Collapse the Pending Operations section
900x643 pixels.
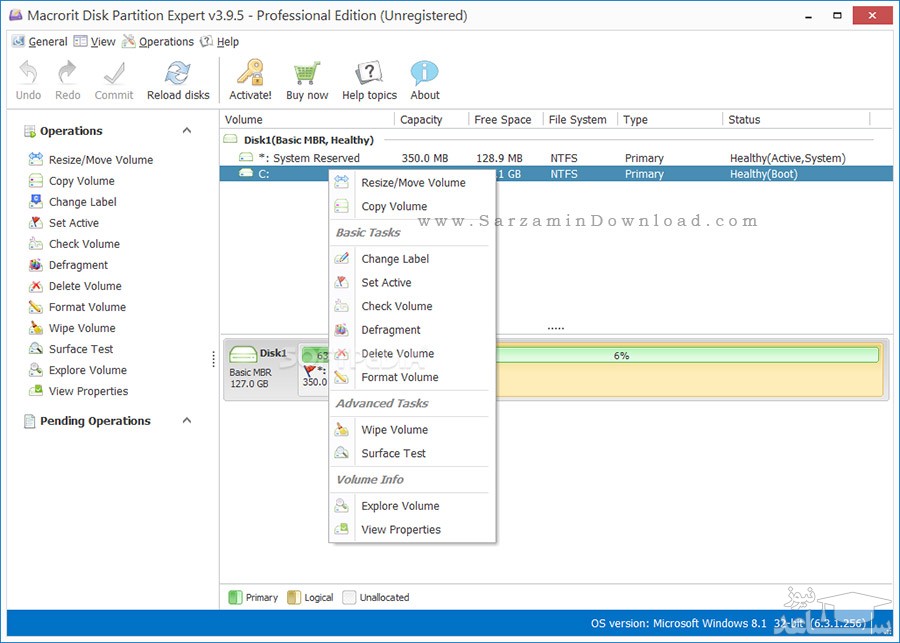click(187, 421)
